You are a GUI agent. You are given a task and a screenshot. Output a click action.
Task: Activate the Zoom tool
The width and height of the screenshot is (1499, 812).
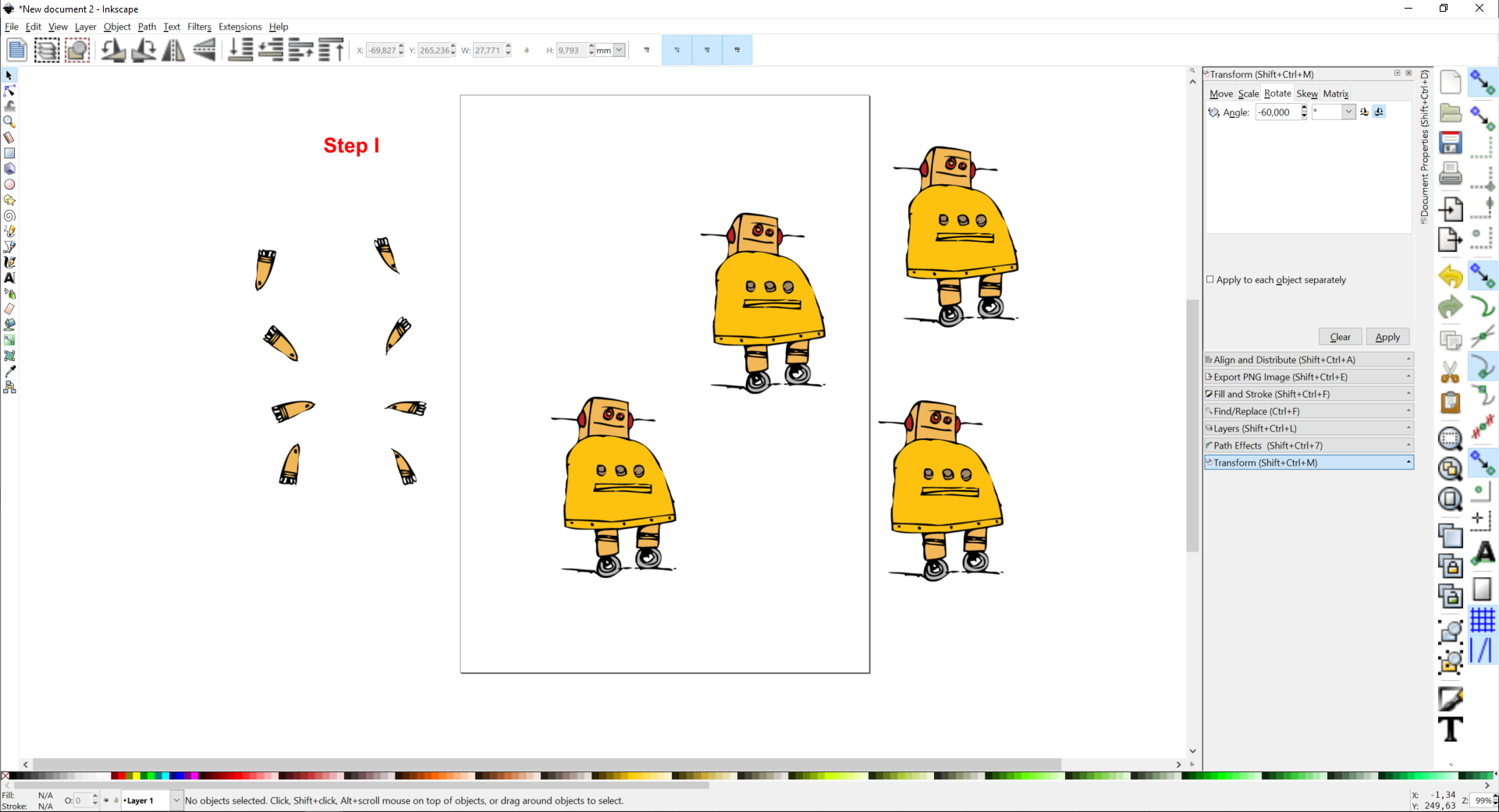(9, 121)
